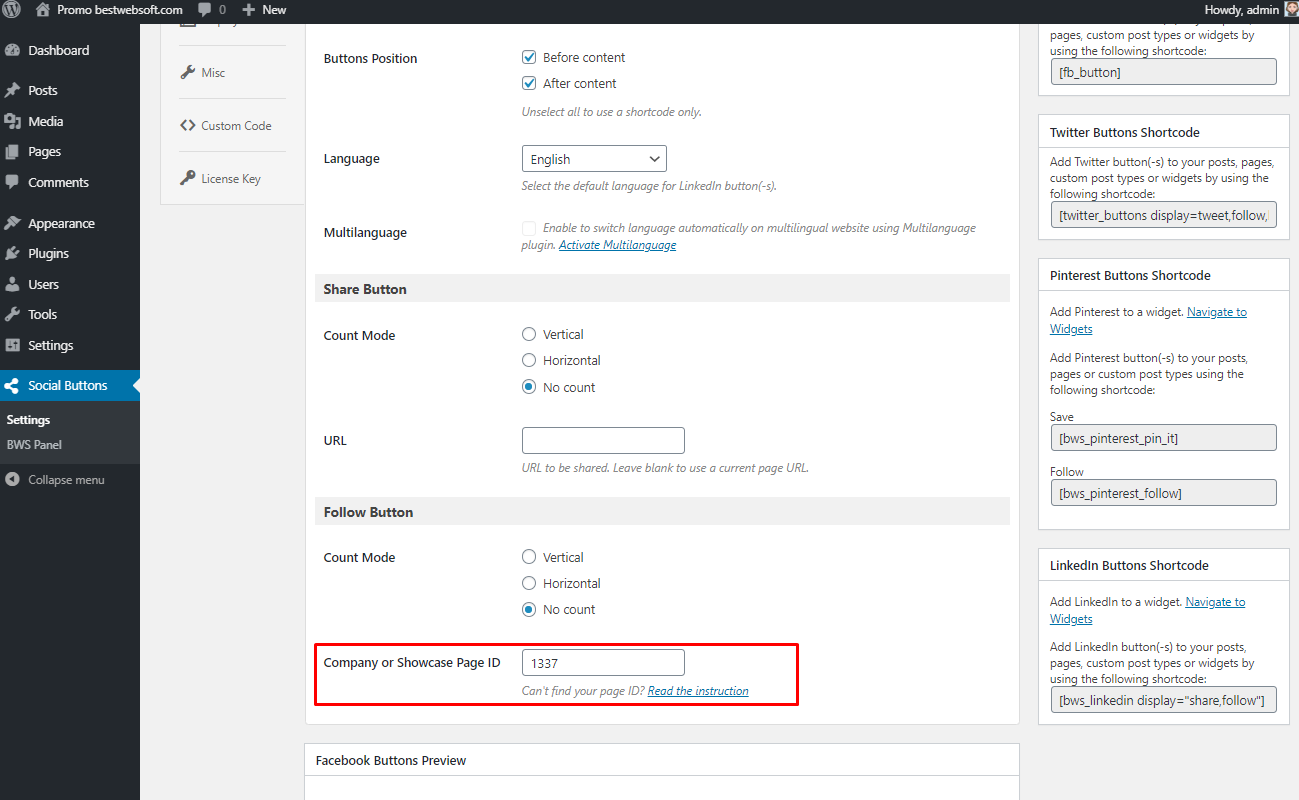Click the bws_pinterest_follow shortcode field
Image resolution: width=1299 pixels, height=800 pixels.
pyautogui.click(x=1164, y=492)
